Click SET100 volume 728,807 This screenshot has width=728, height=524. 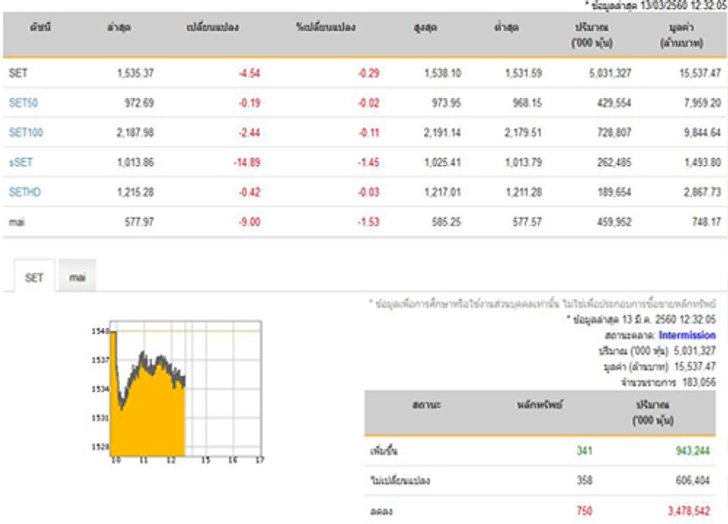(614, 132)
